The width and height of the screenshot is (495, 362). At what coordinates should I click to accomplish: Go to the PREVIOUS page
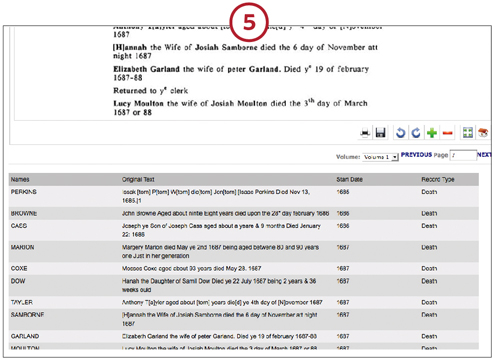click(x=416, y=155)
